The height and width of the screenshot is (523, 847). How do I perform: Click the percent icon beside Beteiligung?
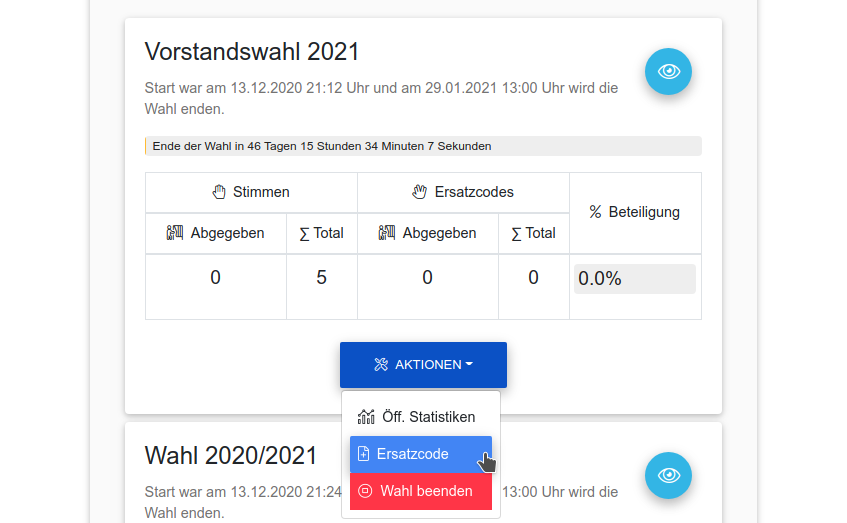click(x=595, y=212)
